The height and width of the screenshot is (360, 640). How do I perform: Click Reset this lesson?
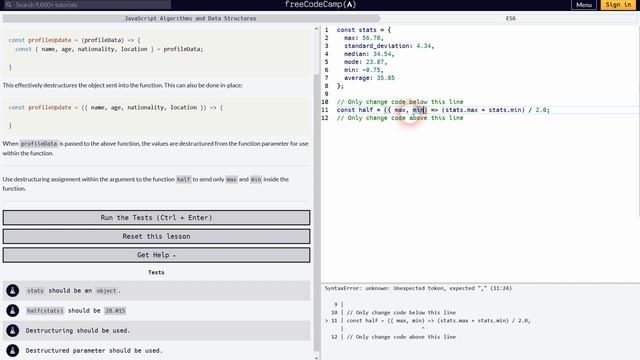tap(156, 236)
